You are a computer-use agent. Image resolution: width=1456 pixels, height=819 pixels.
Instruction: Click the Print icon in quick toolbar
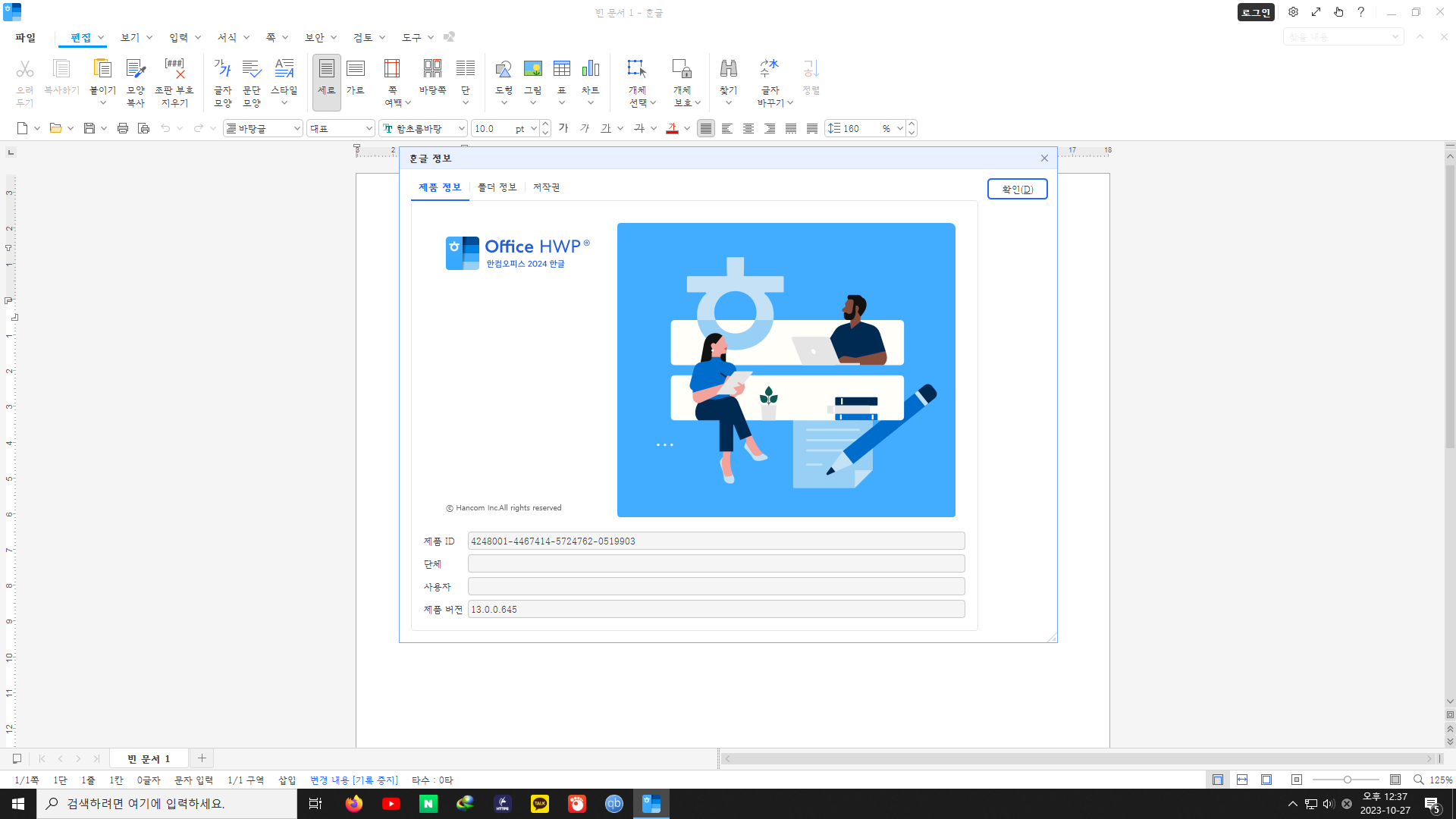pos(123,128)
